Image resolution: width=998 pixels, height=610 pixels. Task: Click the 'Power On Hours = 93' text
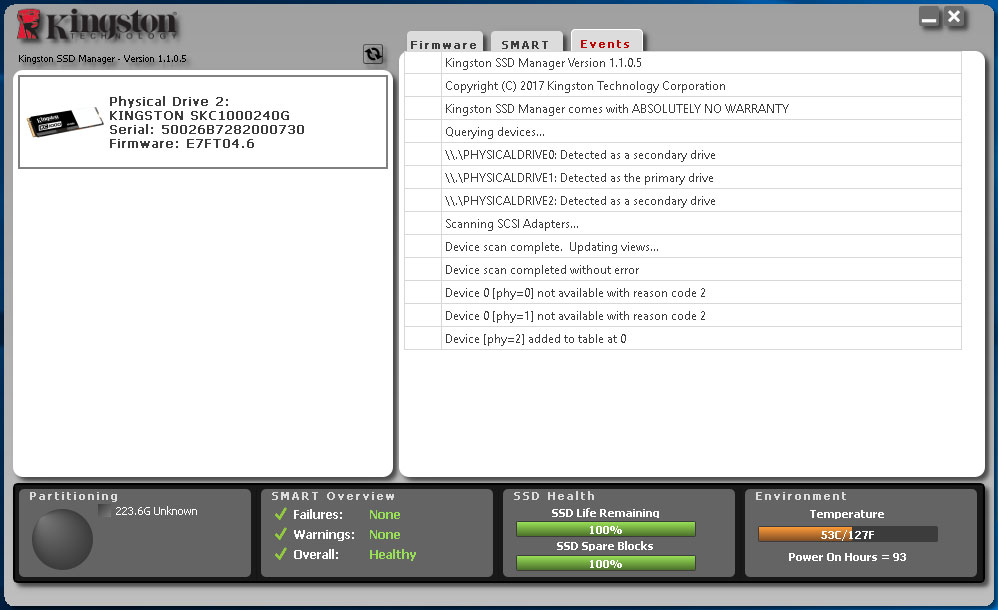pos(847,557)
